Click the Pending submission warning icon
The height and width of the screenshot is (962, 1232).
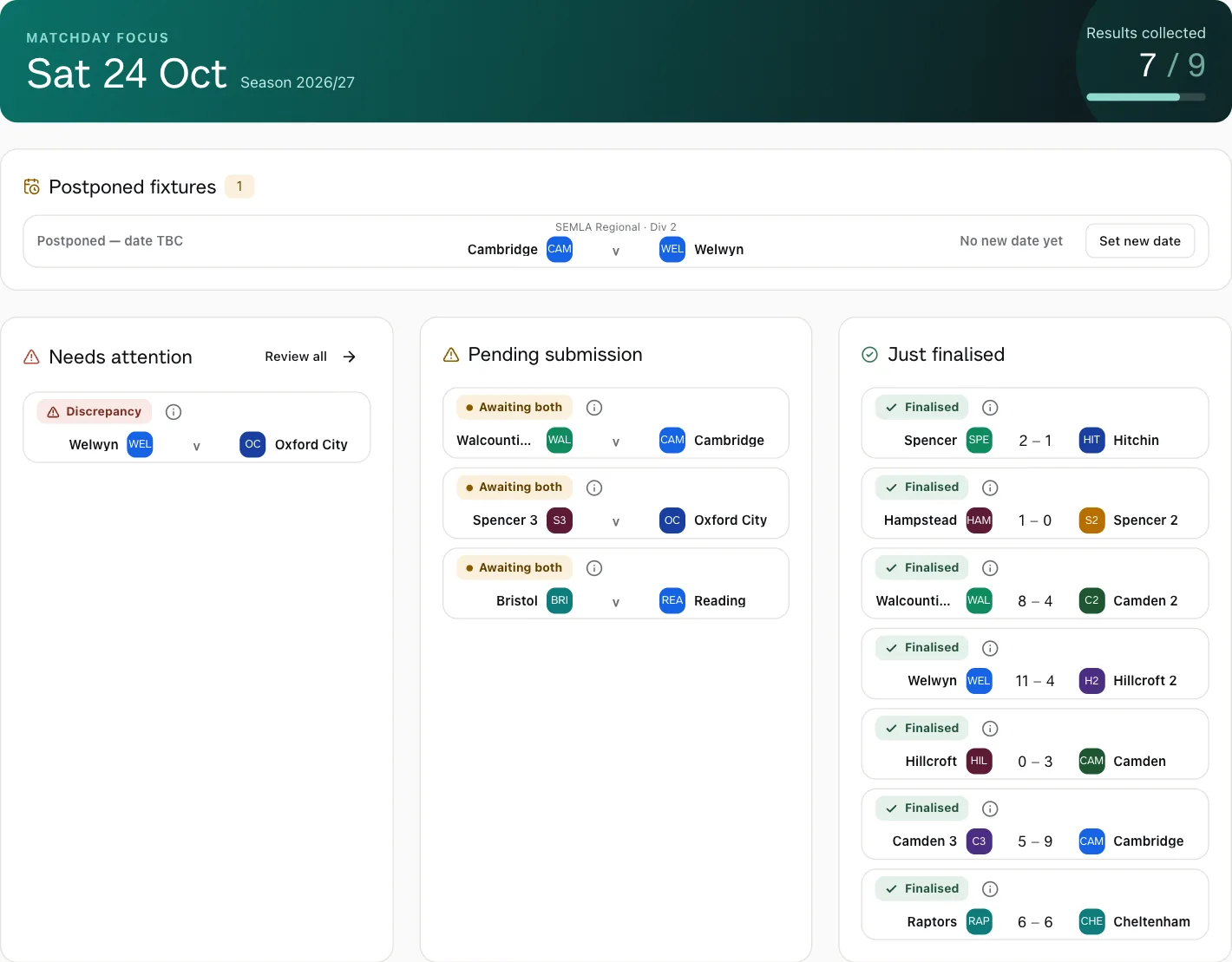pos(451,355)
